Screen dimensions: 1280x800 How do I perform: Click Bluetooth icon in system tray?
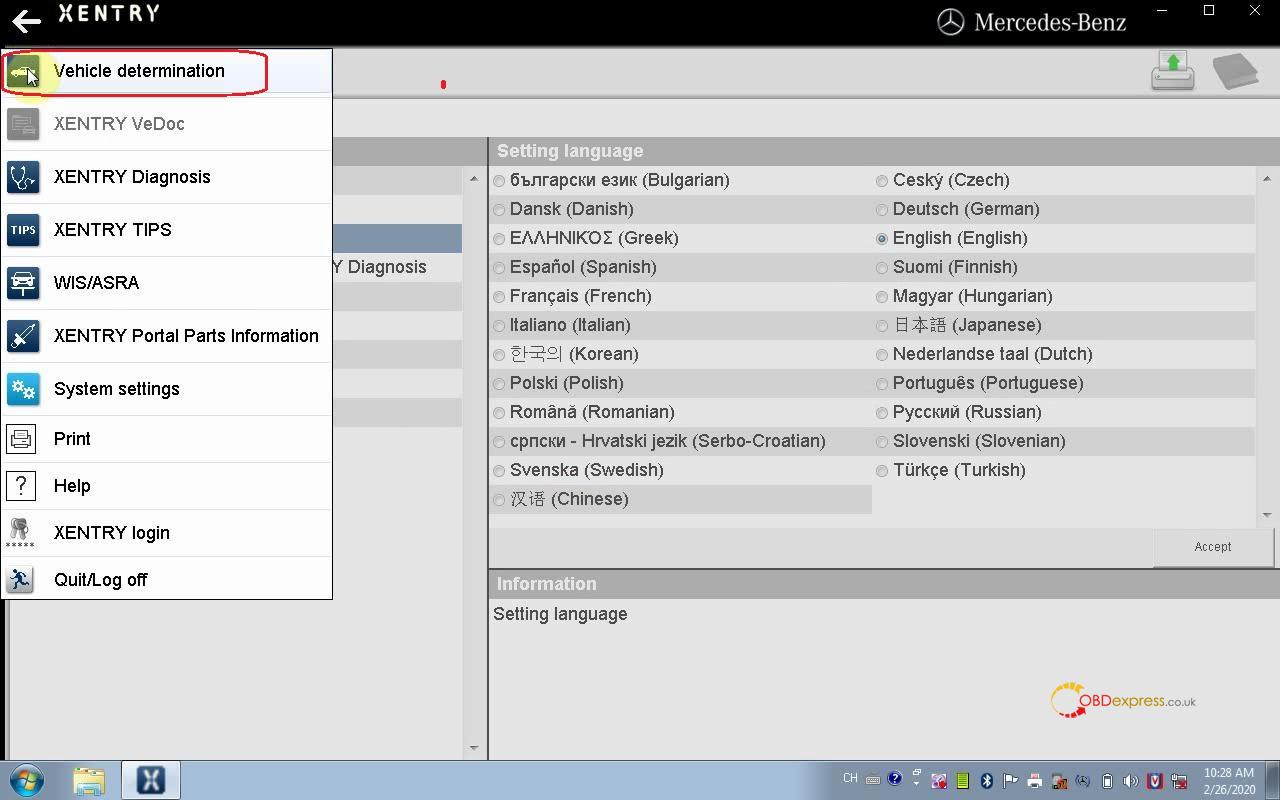coord(986,781)
